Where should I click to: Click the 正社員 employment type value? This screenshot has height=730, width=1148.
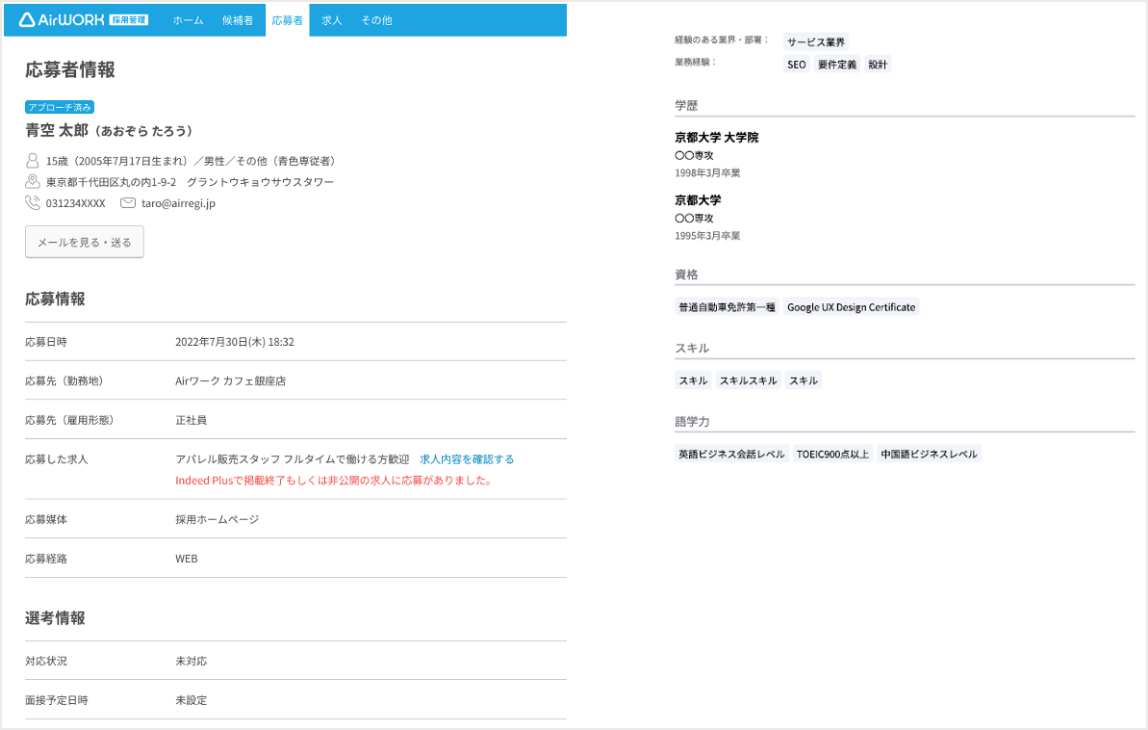tap(191, 420)
